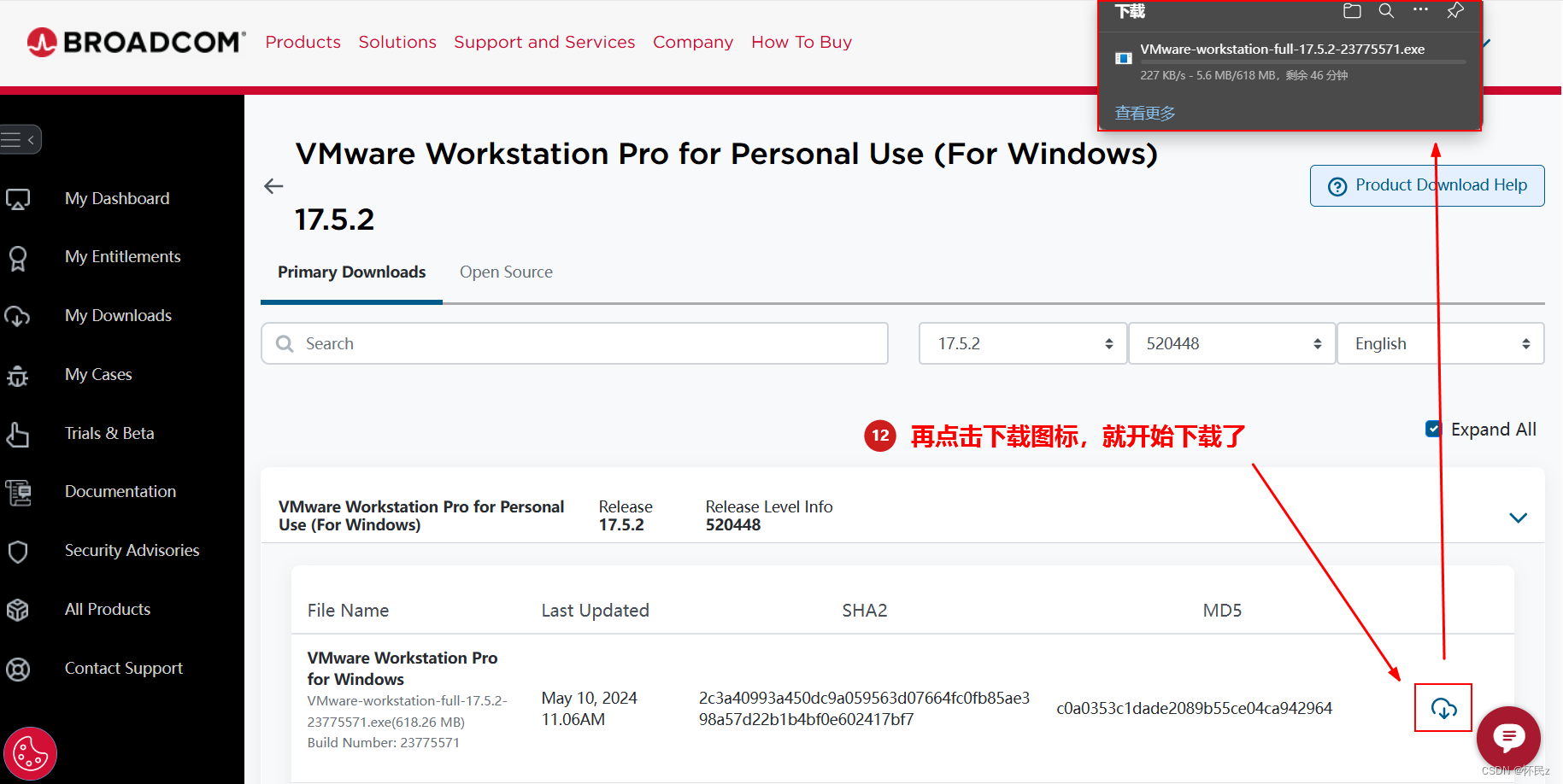The height and width of the screenshot is (784, 1563).
Task: Switch to the Primary Downloads tab
Action: [351, 272]
